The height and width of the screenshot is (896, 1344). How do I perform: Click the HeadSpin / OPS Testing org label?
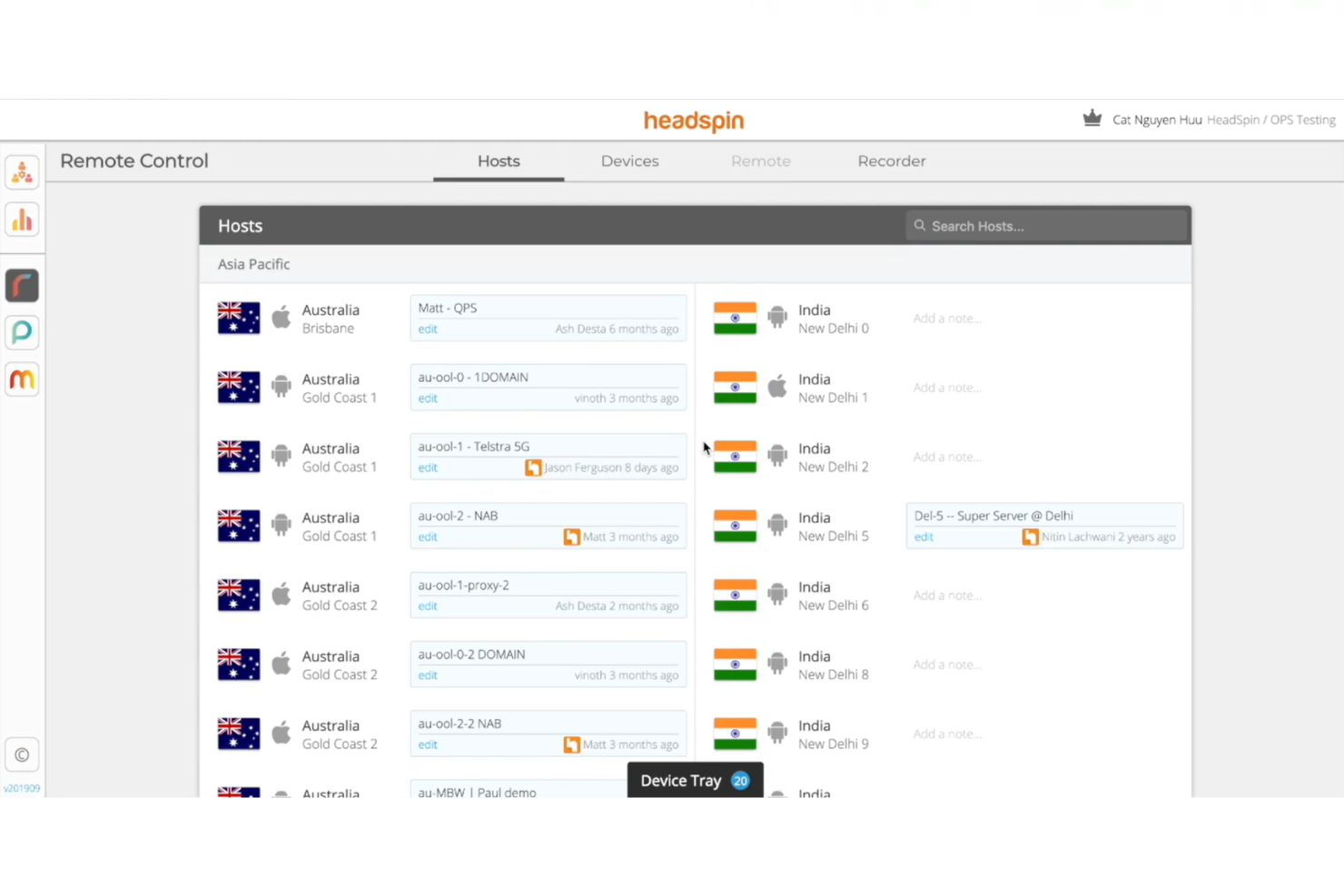(1271, 119)
